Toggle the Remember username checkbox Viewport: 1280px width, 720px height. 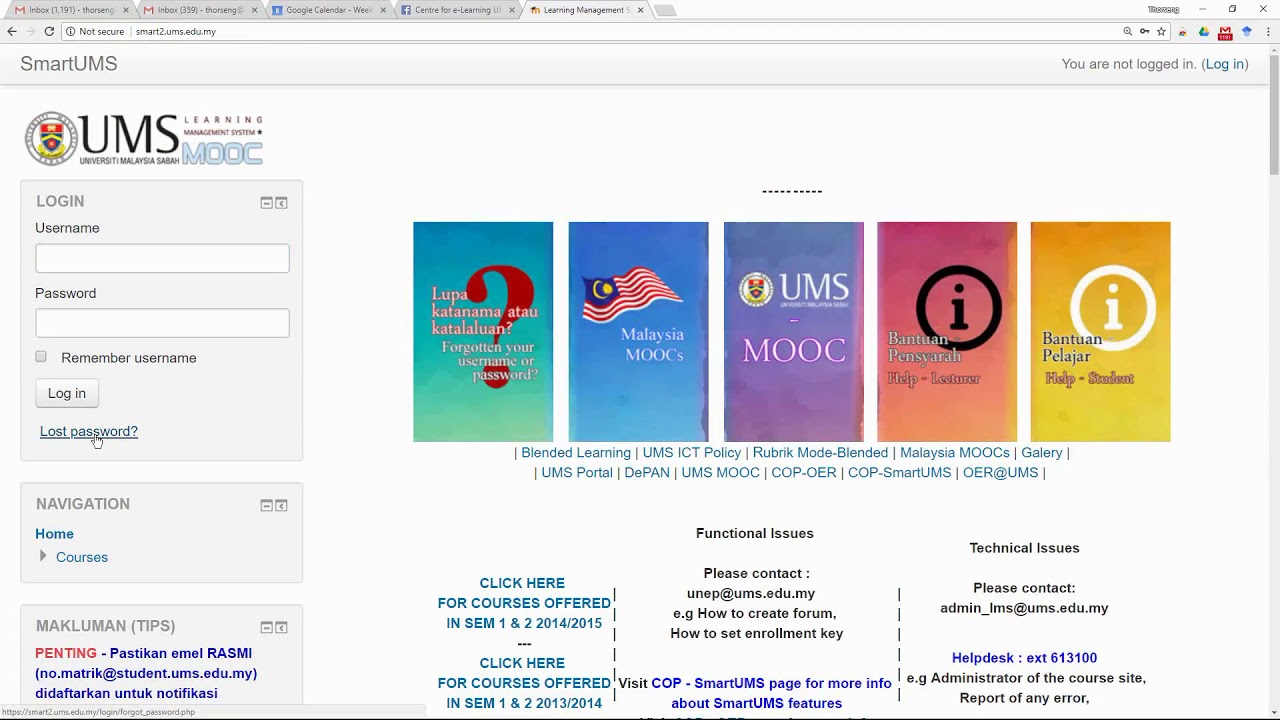(x=41, y=356)
